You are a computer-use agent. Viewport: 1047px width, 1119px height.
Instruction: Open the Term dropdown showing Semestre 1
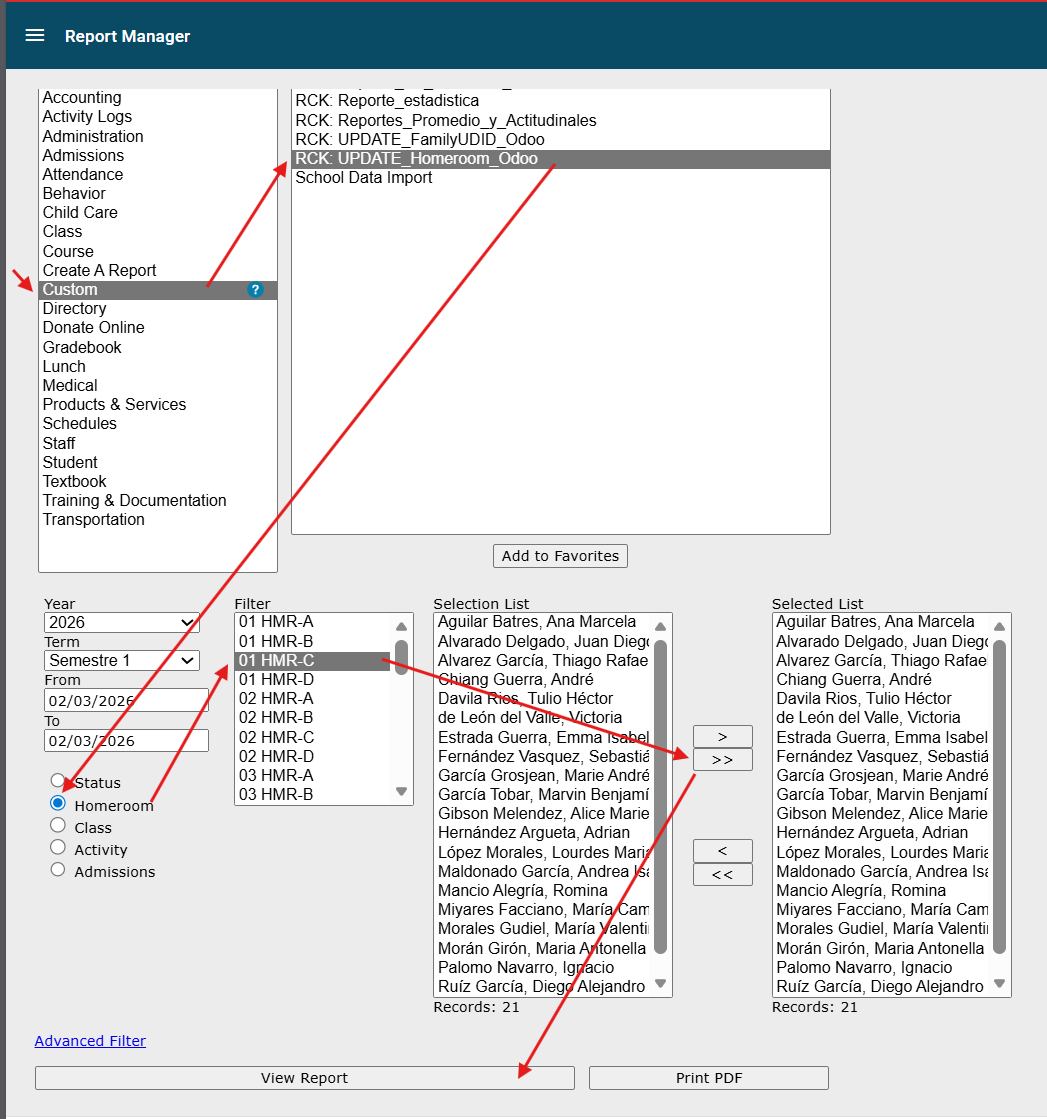pyautogui.click(x=121, y=661)
